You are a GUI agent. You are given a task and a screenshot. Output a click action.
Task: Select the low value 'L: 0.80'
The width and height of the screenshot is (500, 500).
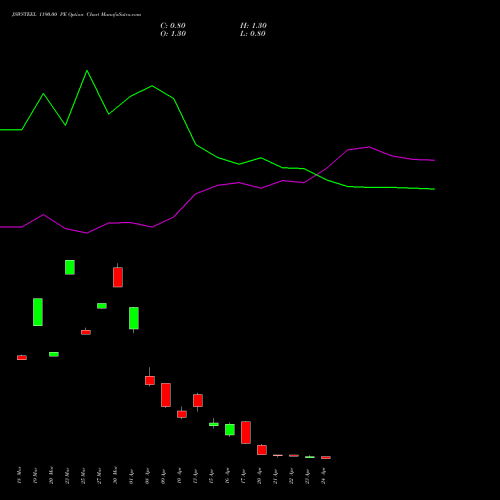click(x=253, y=34)
